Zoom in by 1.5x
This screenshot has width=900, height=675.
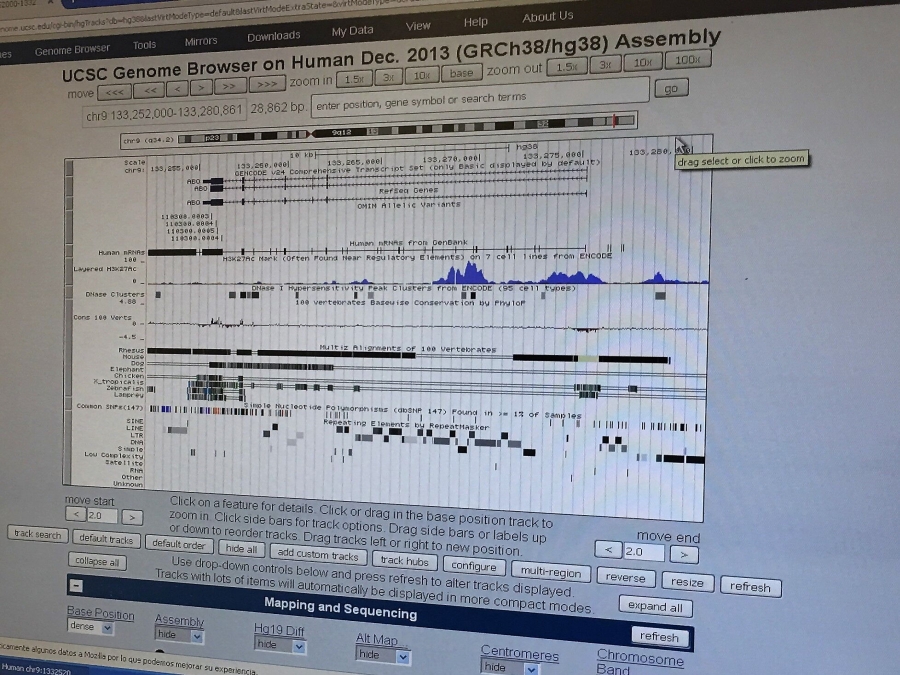coord(354,79)
